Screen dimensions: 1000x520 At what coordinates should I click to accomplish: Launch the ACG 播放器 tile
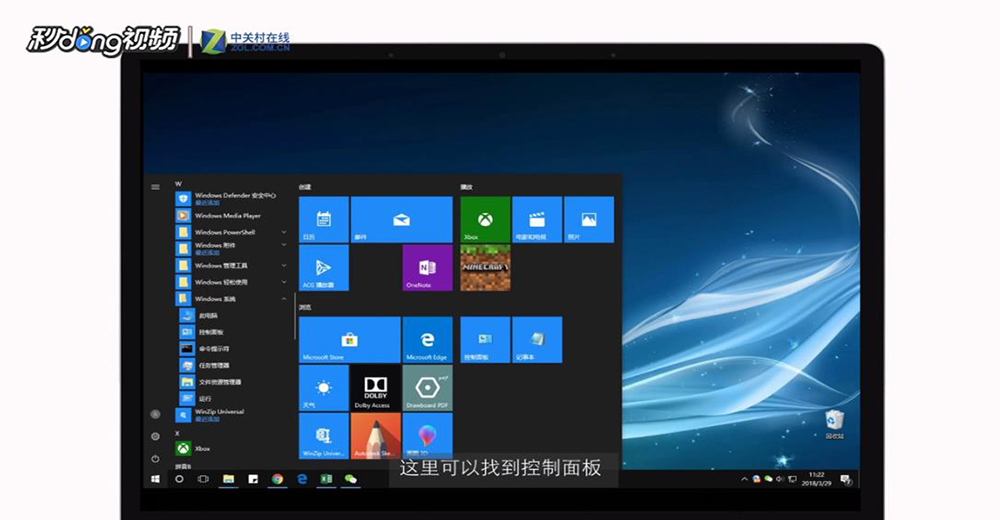click(323, 268)
